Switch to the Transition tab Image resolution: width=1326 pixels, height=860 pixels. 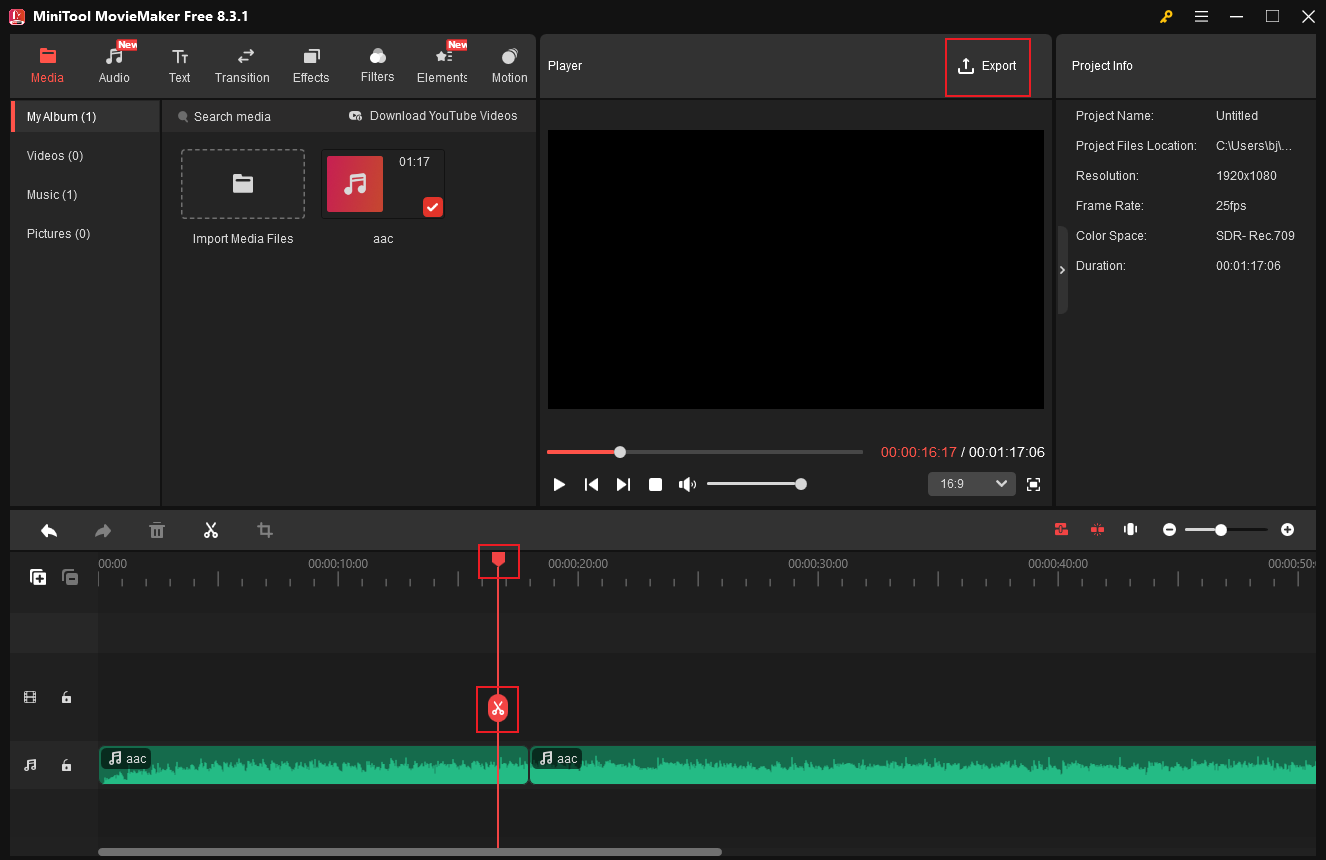coord(242,64)
